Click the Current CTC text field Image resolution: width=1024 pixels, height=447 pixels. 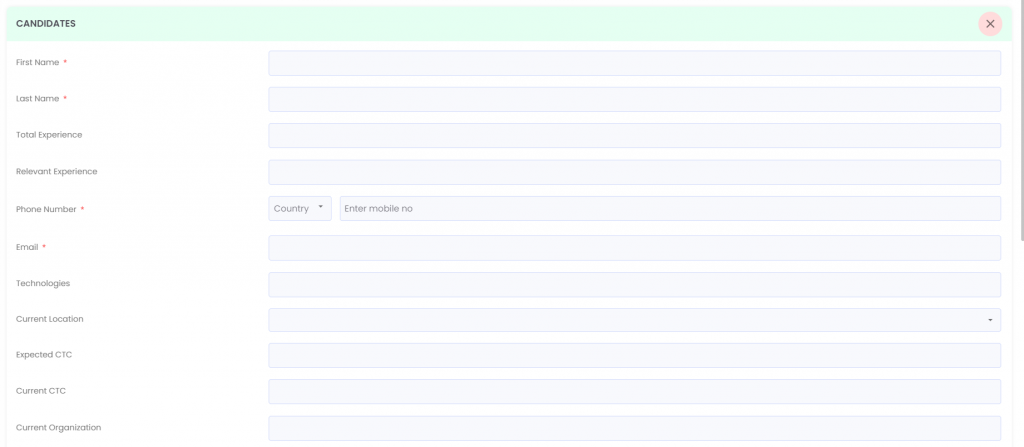tap(634, 391)
